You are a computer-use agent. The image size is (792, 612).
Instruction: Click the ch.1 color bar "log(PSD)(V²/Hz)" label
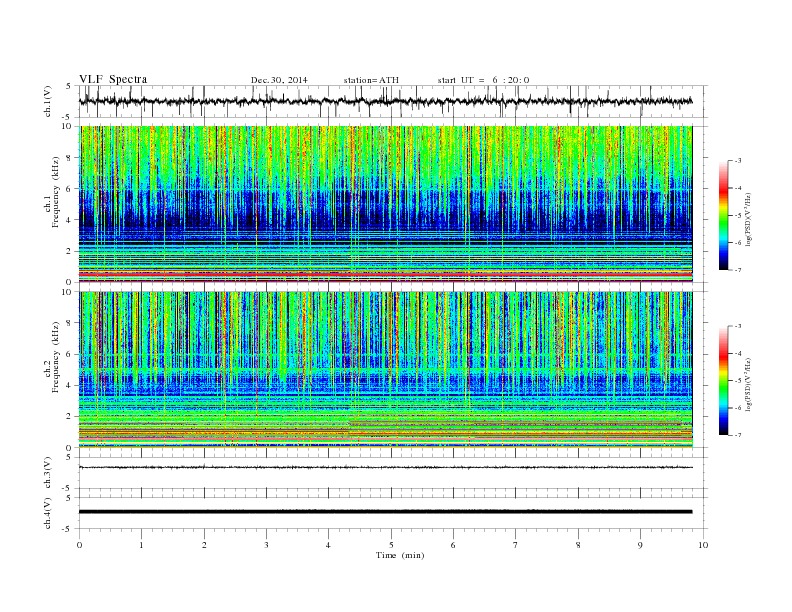coord(749,219)
